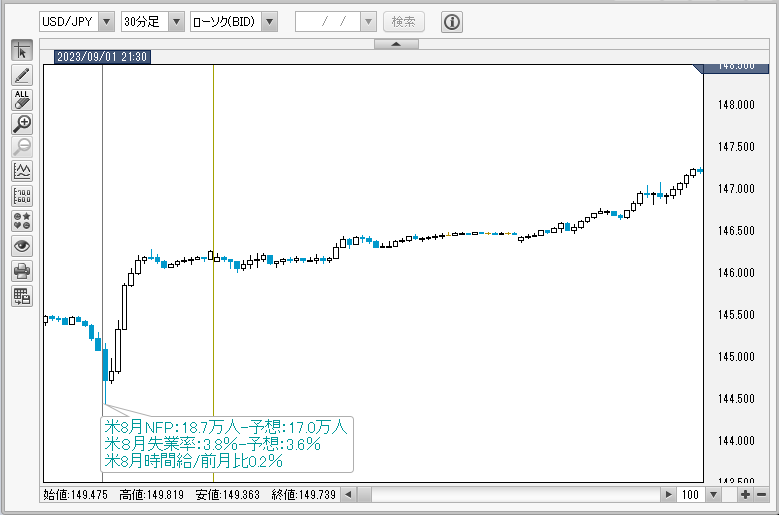Click the 146.000 price axis label
Viewport: 779px width, 515px height.
736,273
